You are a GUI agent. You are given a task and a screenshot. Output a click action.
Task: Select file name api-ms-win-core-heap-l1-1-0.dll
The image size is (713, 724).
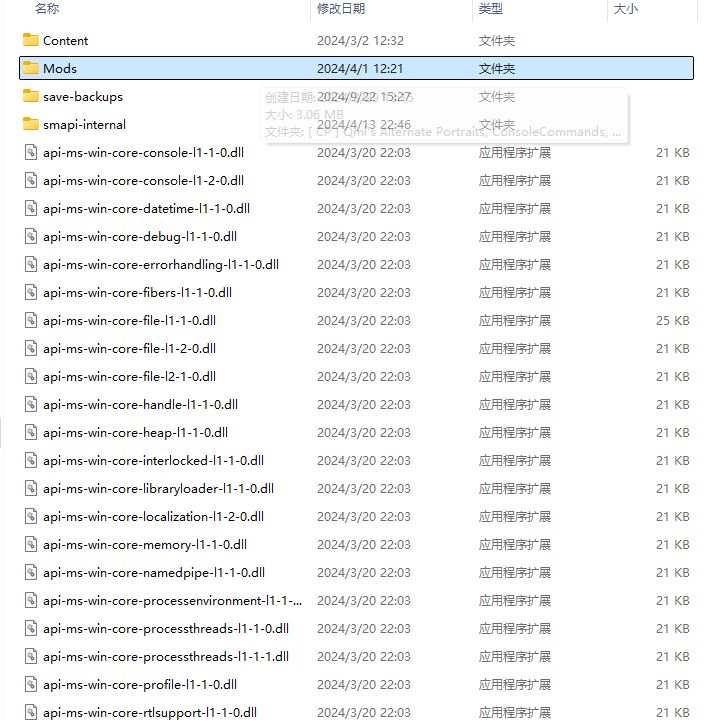(x=135, y=433)
